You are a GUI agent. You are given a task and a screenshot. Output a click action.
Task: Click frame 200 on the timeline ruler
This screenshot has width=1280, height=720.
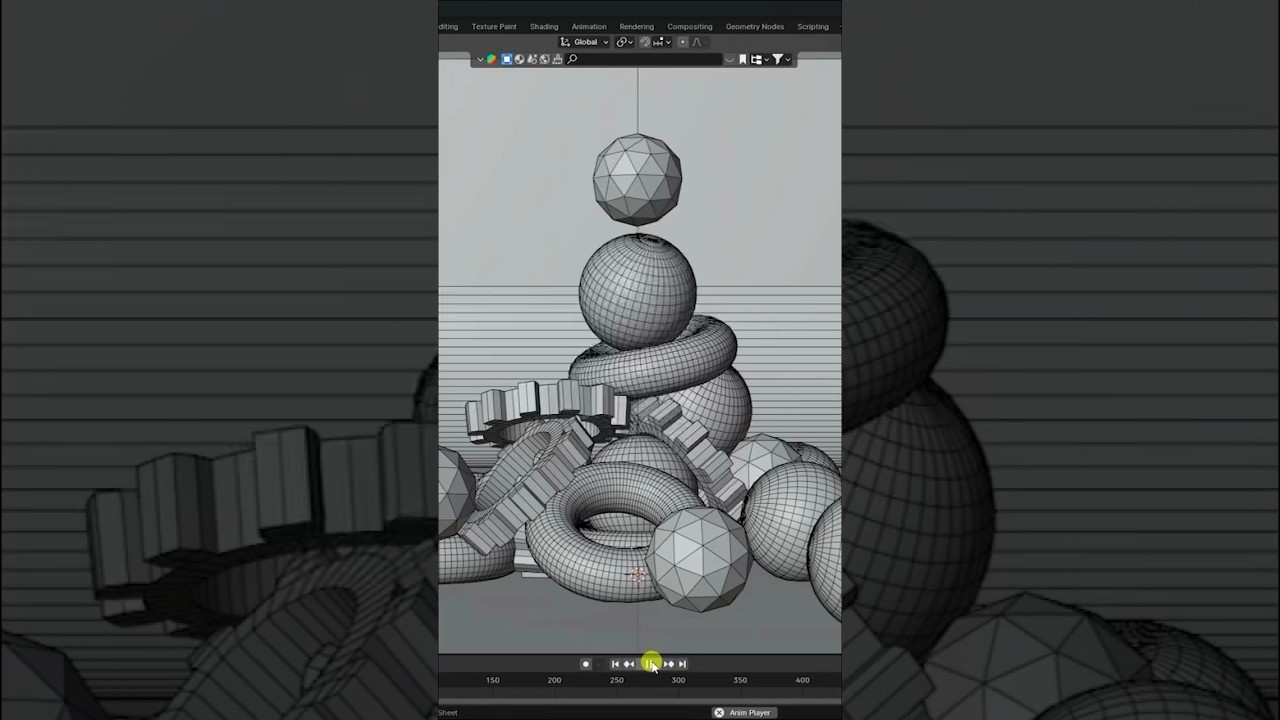click(x=554, y=680)
